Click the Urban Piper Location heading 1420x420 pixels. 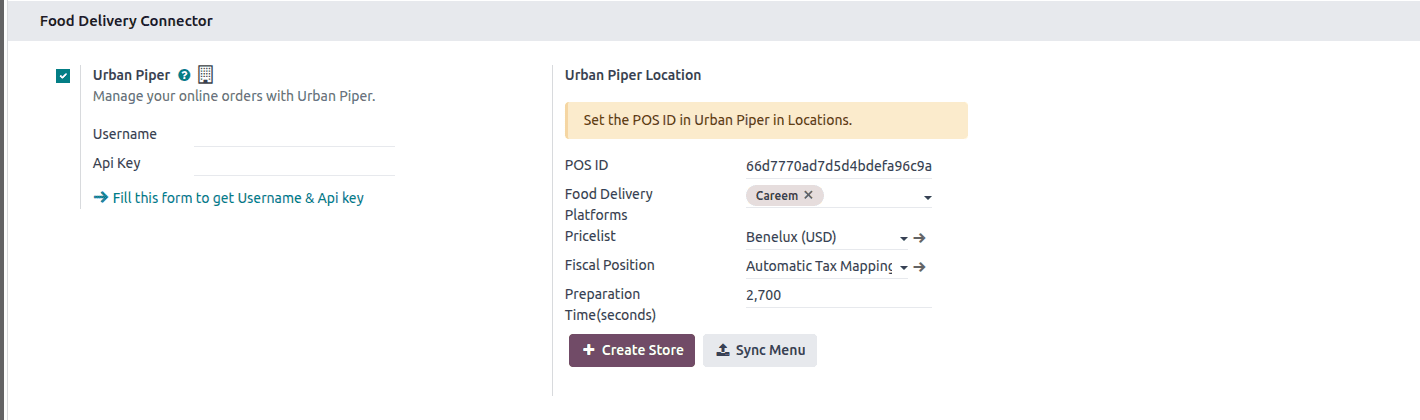633,75
